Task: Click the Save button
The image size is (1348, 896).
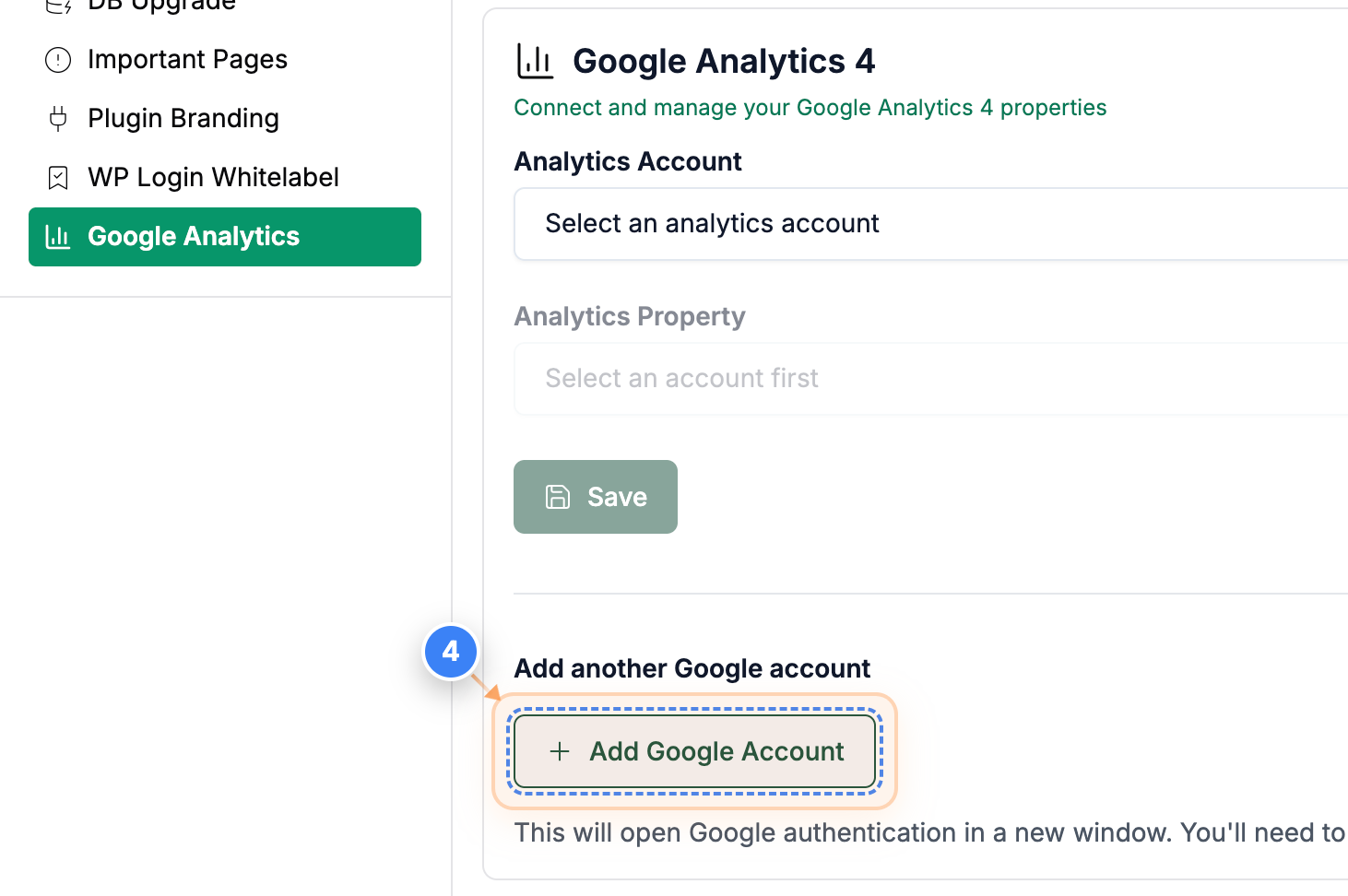Action: 595,497
